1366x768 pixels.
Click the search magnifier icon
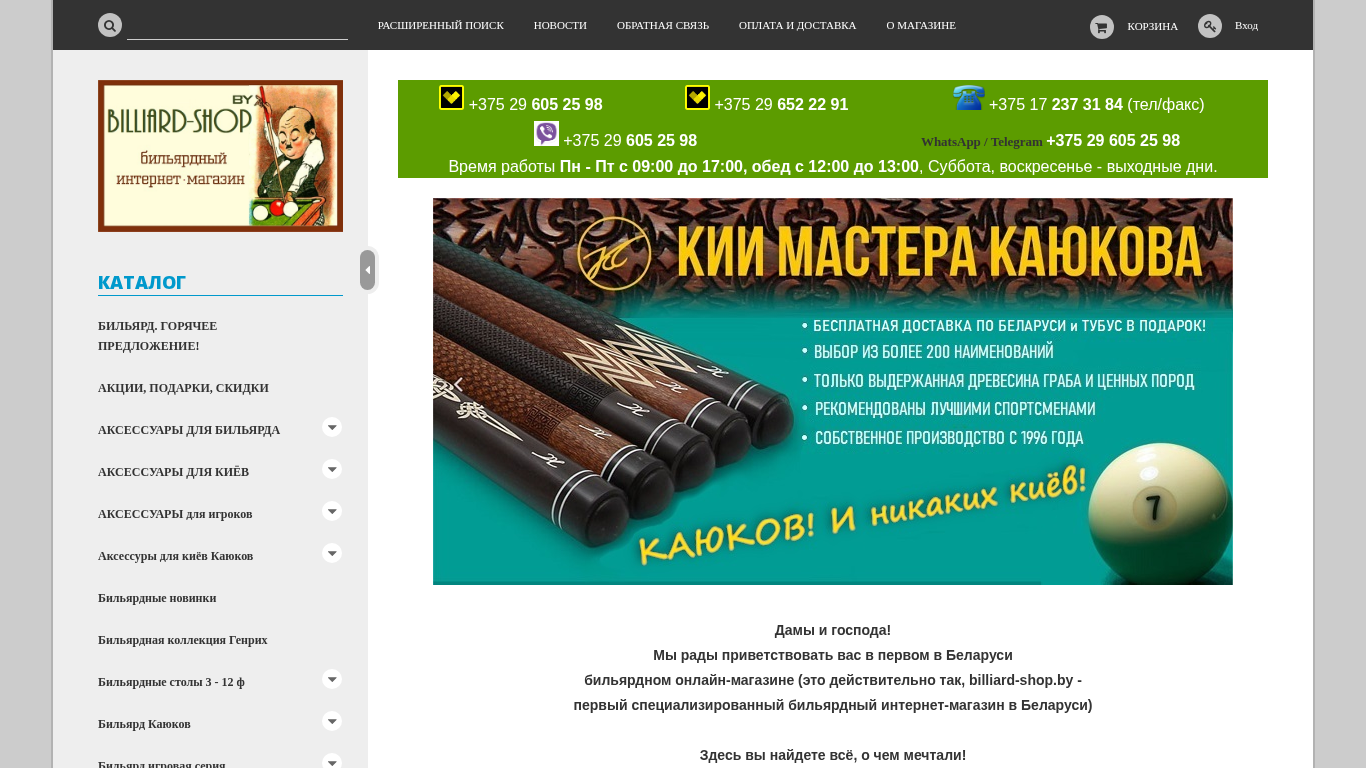pos(110,25)
